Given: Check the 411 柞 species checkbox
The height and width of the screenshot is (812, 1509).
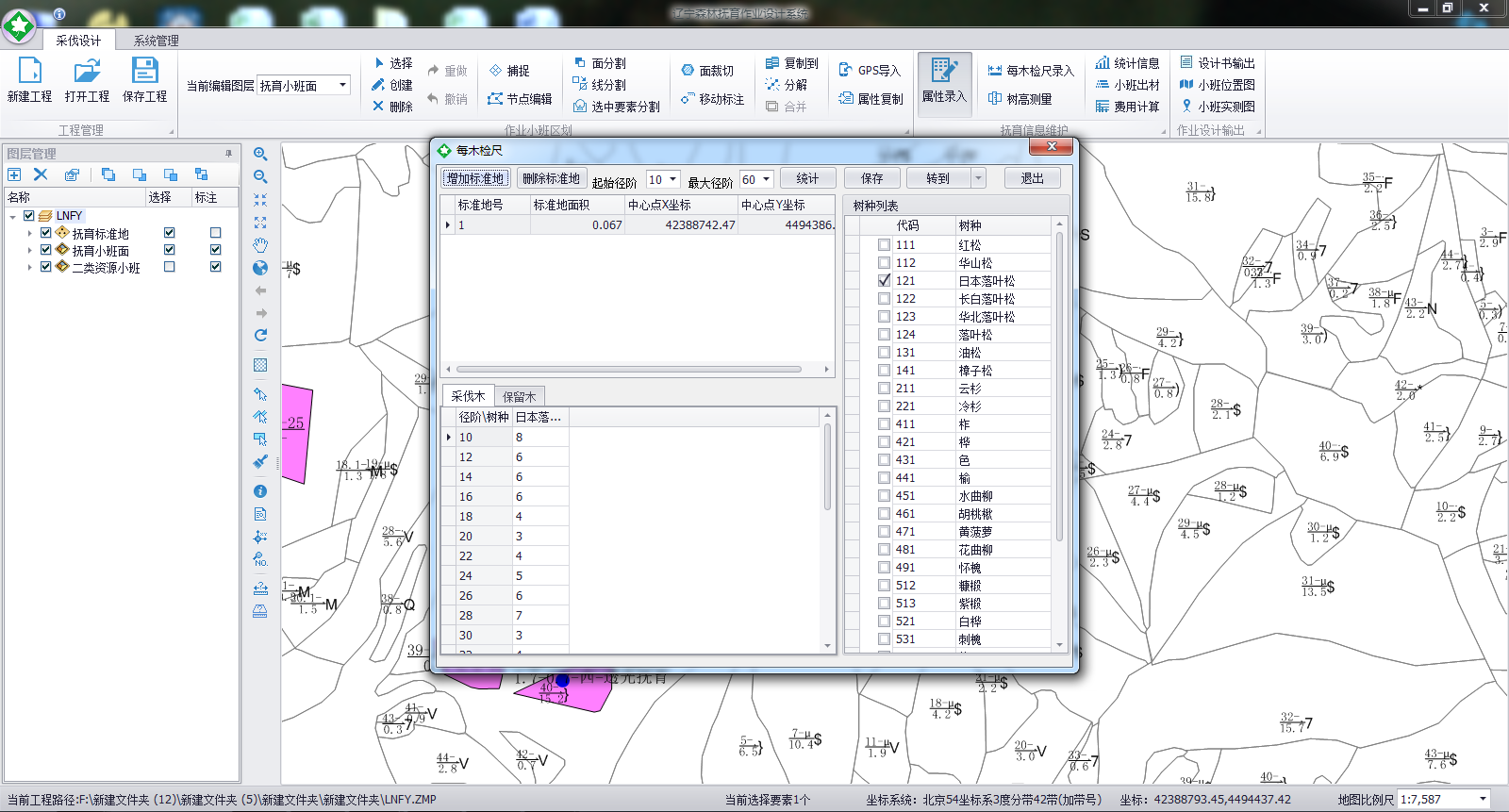Looking at the screenshot, I should (x=884, y=424).
